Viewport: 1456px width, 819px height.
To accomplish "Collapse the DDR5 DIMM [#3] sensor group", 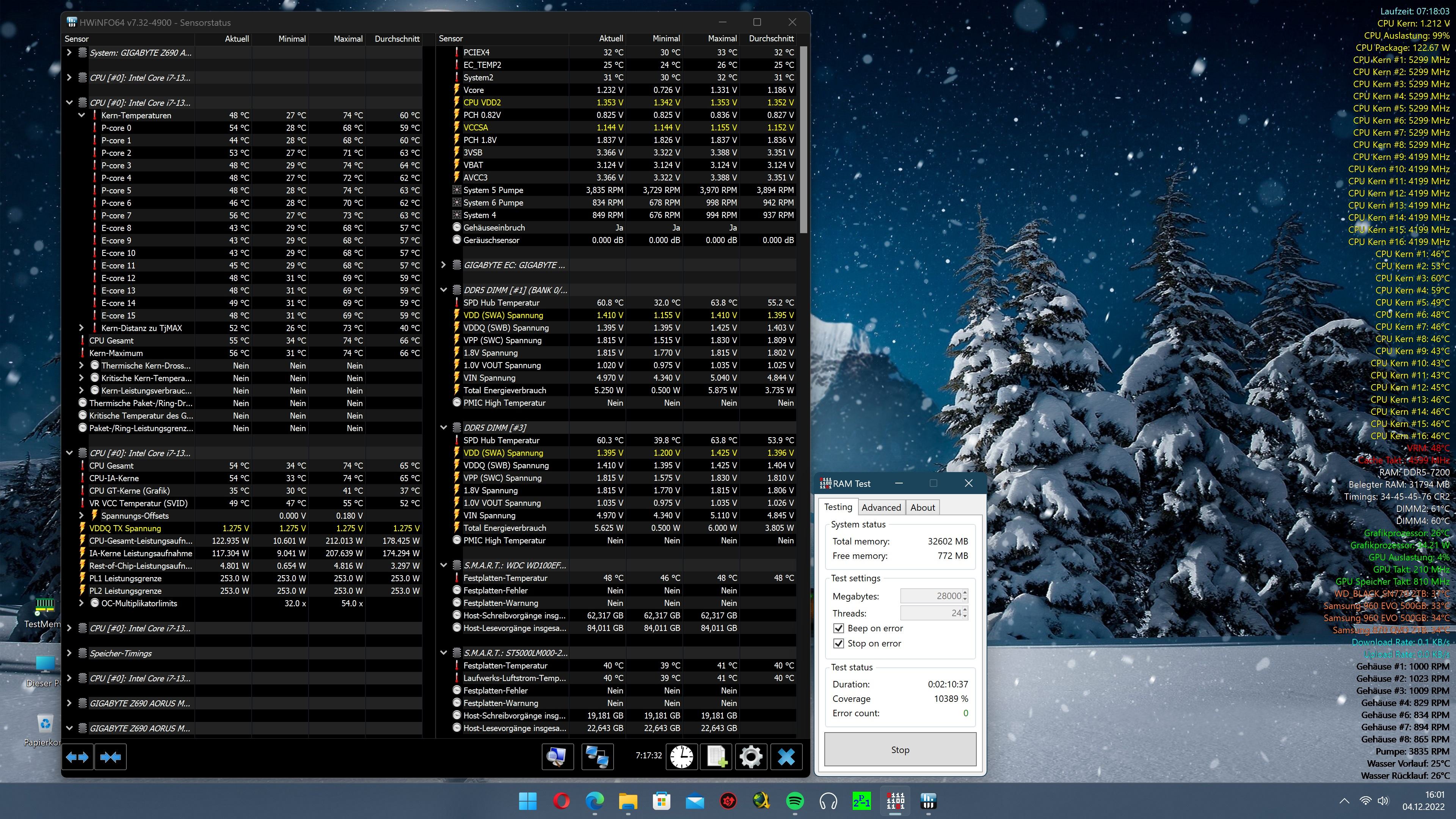I will pyautogui.click(x=443, y=428).
